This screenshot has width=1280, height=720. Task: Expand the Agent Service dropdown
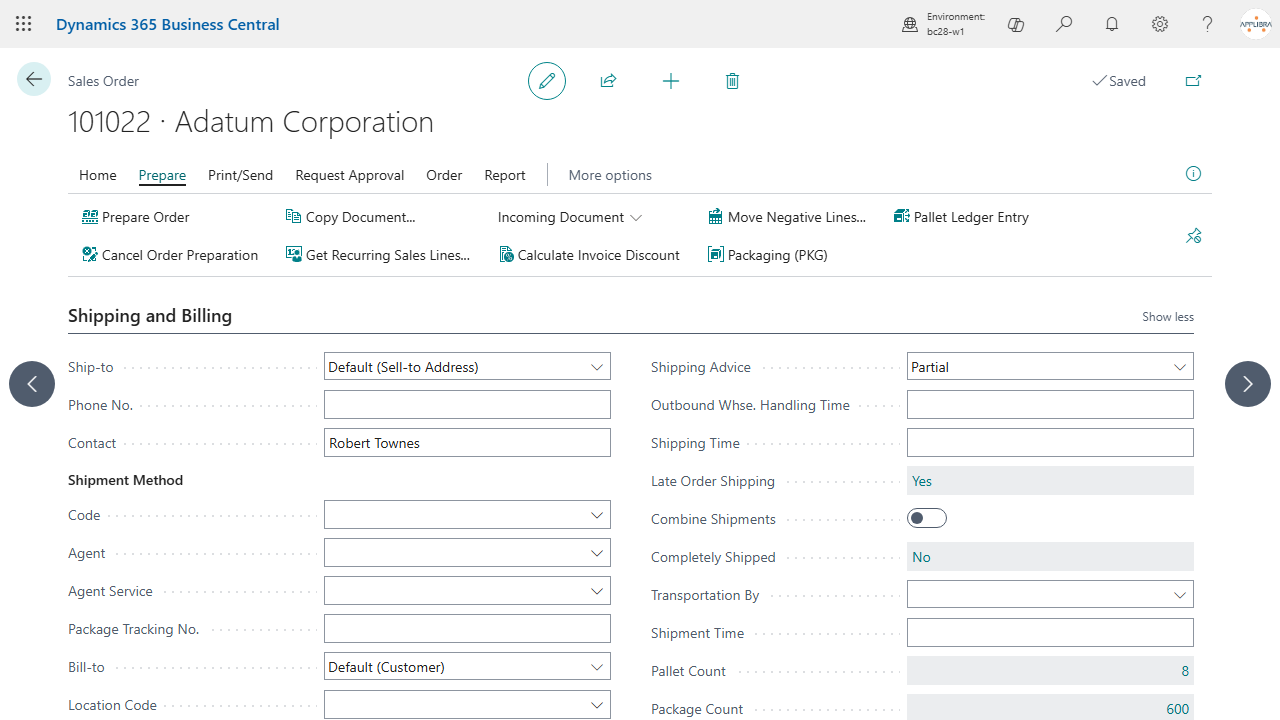pos(597,591)
